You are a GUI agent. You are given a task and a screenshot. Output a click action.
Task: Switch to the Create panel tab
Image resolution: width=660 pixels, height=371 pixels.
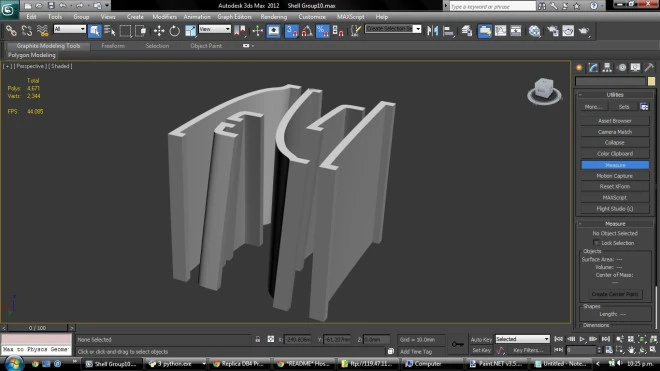[579, 67]
